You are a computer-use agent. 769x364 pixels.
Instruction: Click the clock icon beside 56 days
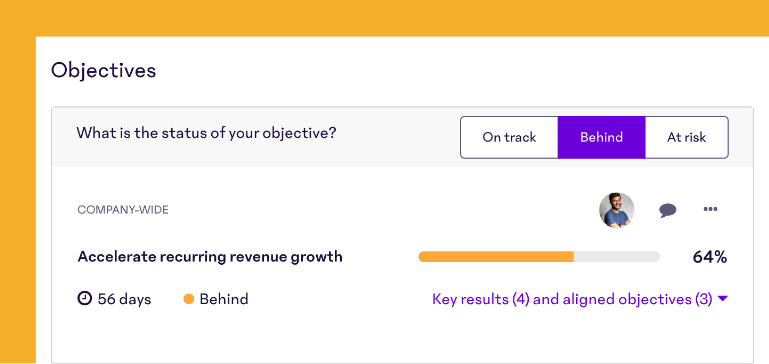[85, 298]
